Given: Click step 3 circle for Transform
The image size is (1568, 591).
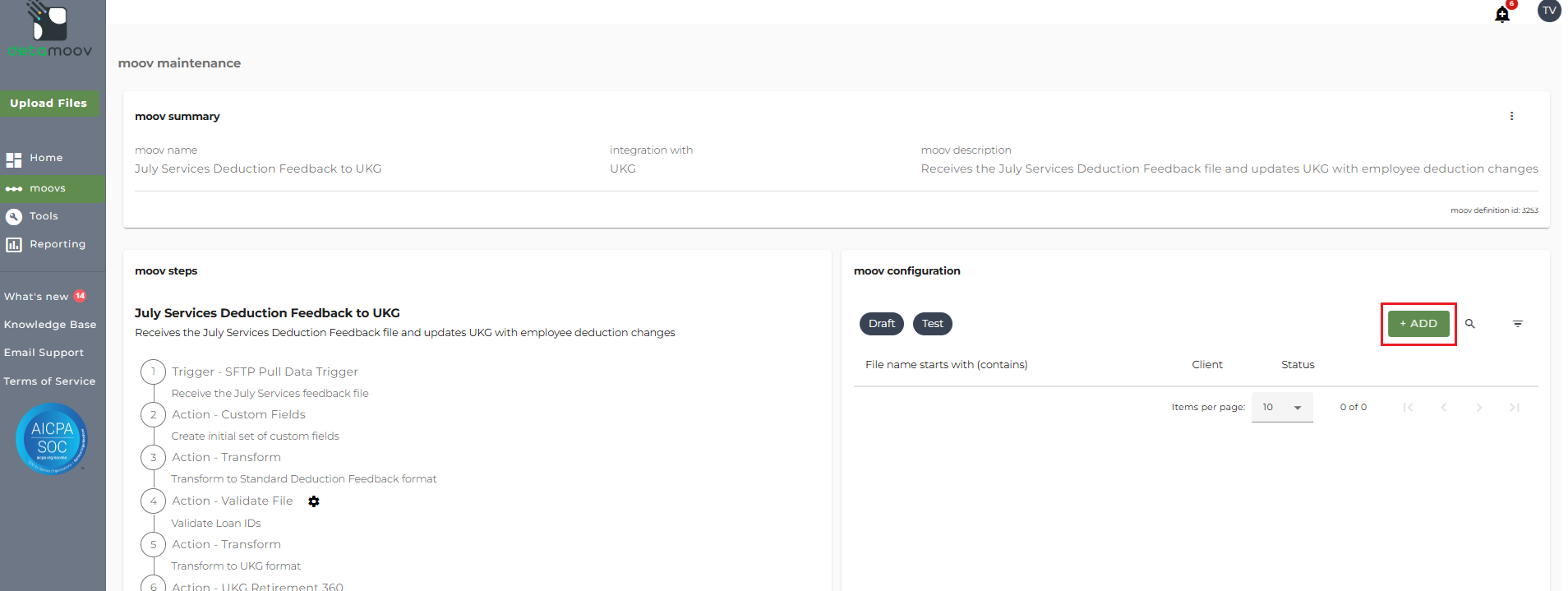Looking at the screenshot, I should click(153, 457).
